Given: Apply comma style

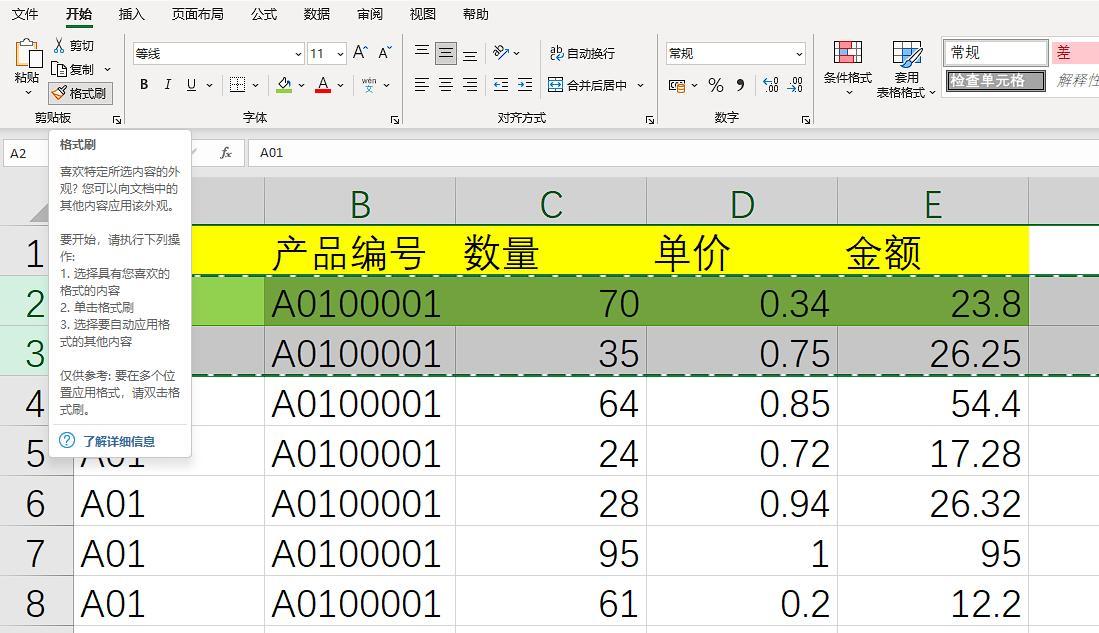Looking at the screenshot, I should pos(740,86).
